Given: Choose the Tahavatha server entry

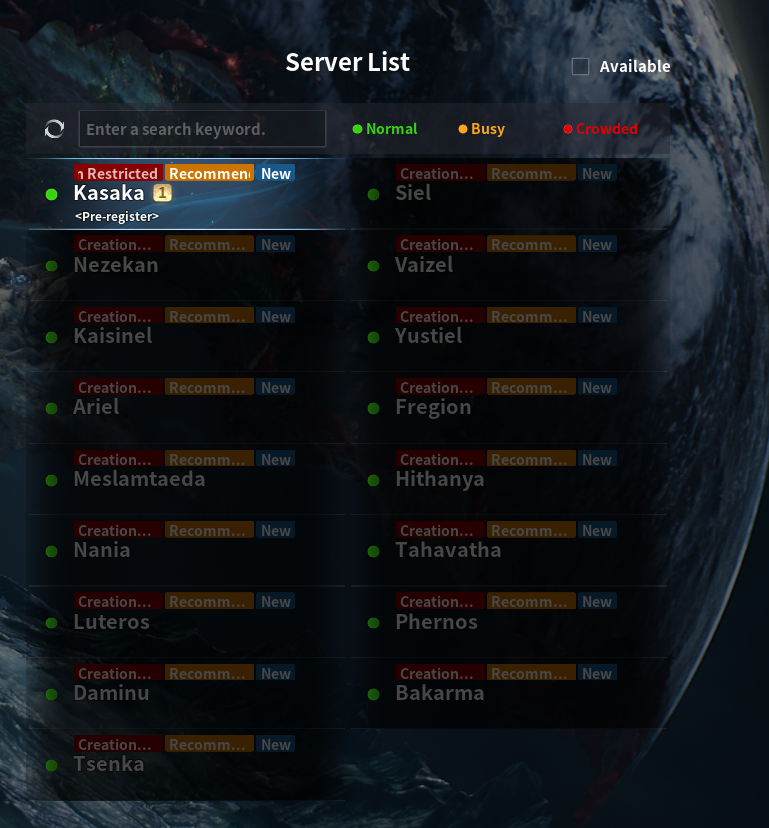Looking at the screenshot, I should [x=509, y=551].
